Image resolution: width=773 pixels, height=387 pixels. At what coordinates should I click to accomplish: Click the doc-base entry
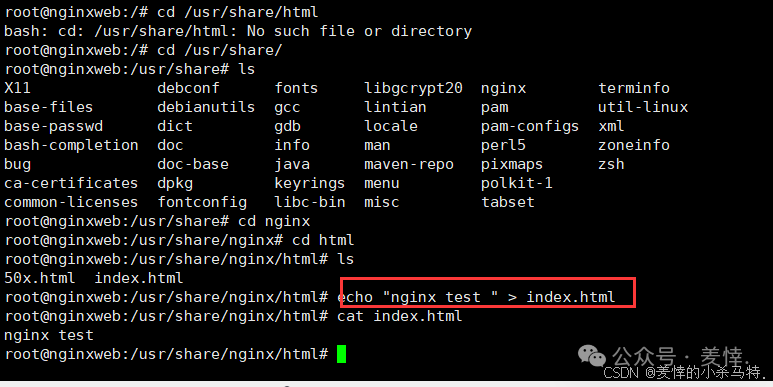pyautogui.click(x=193, y=164)
